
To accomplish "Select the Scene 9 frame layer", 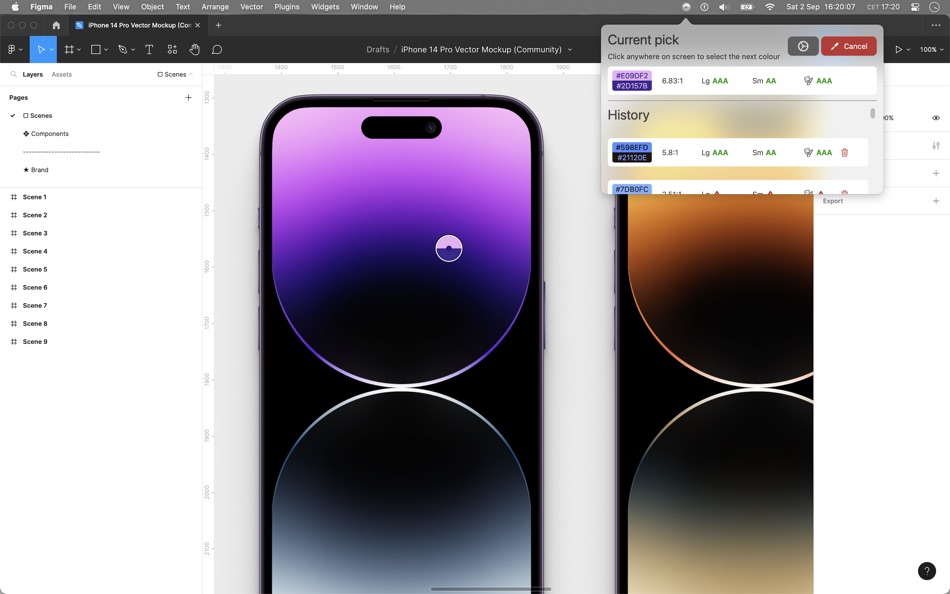I will point(35,342).
